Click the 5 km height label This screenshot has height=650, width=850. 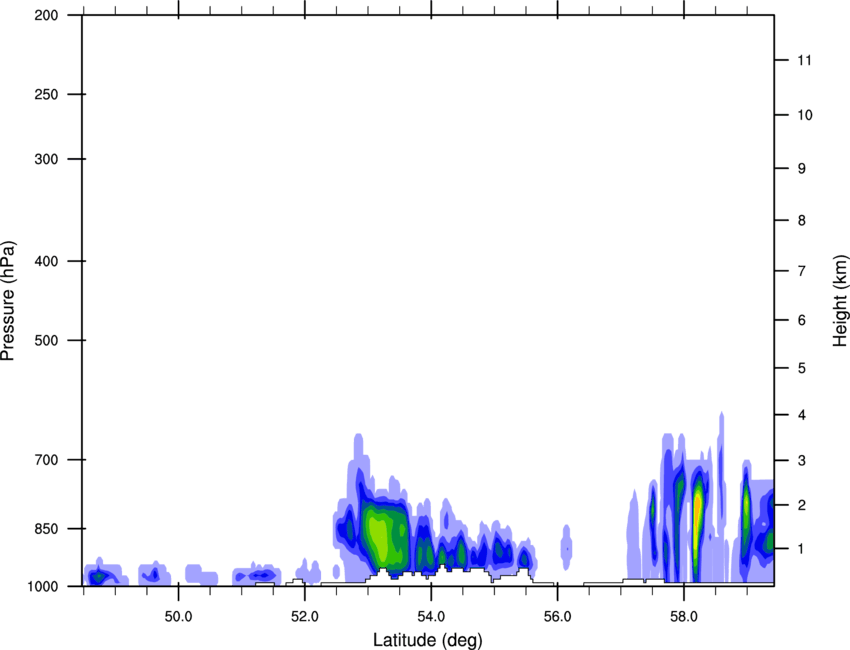click(x=802, y=368)
